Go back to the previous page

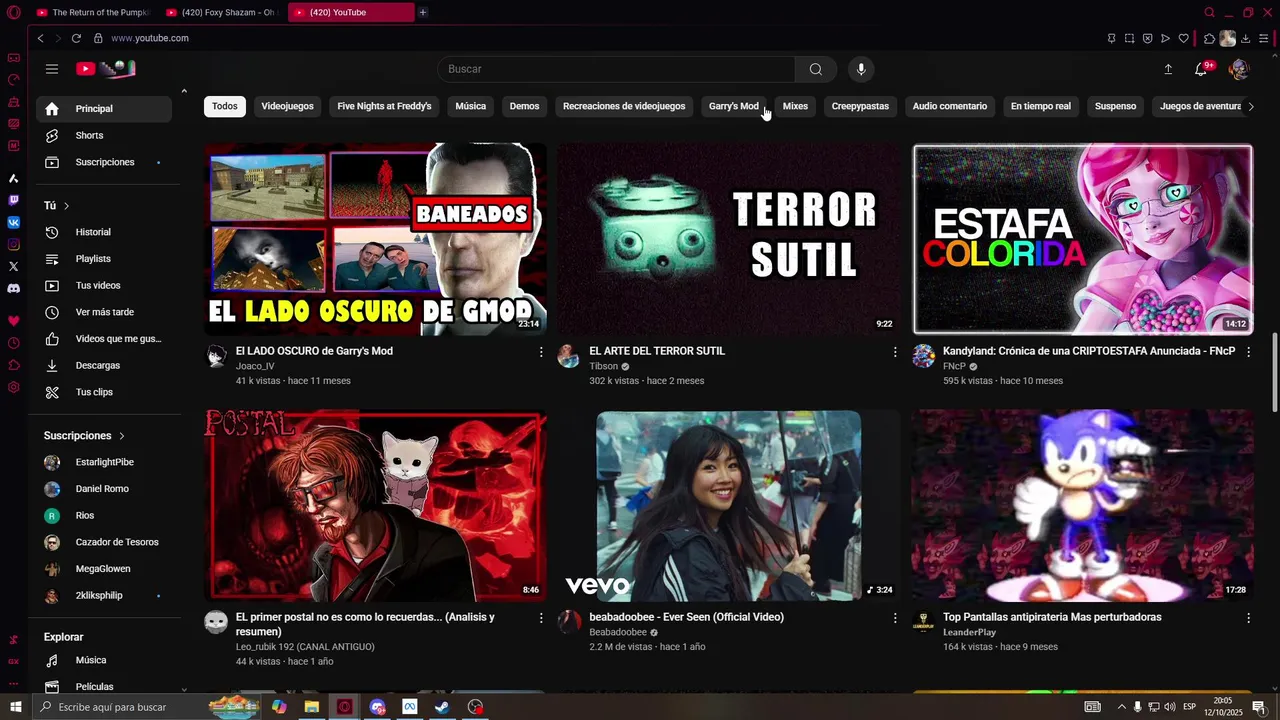[x=40, y=38]
